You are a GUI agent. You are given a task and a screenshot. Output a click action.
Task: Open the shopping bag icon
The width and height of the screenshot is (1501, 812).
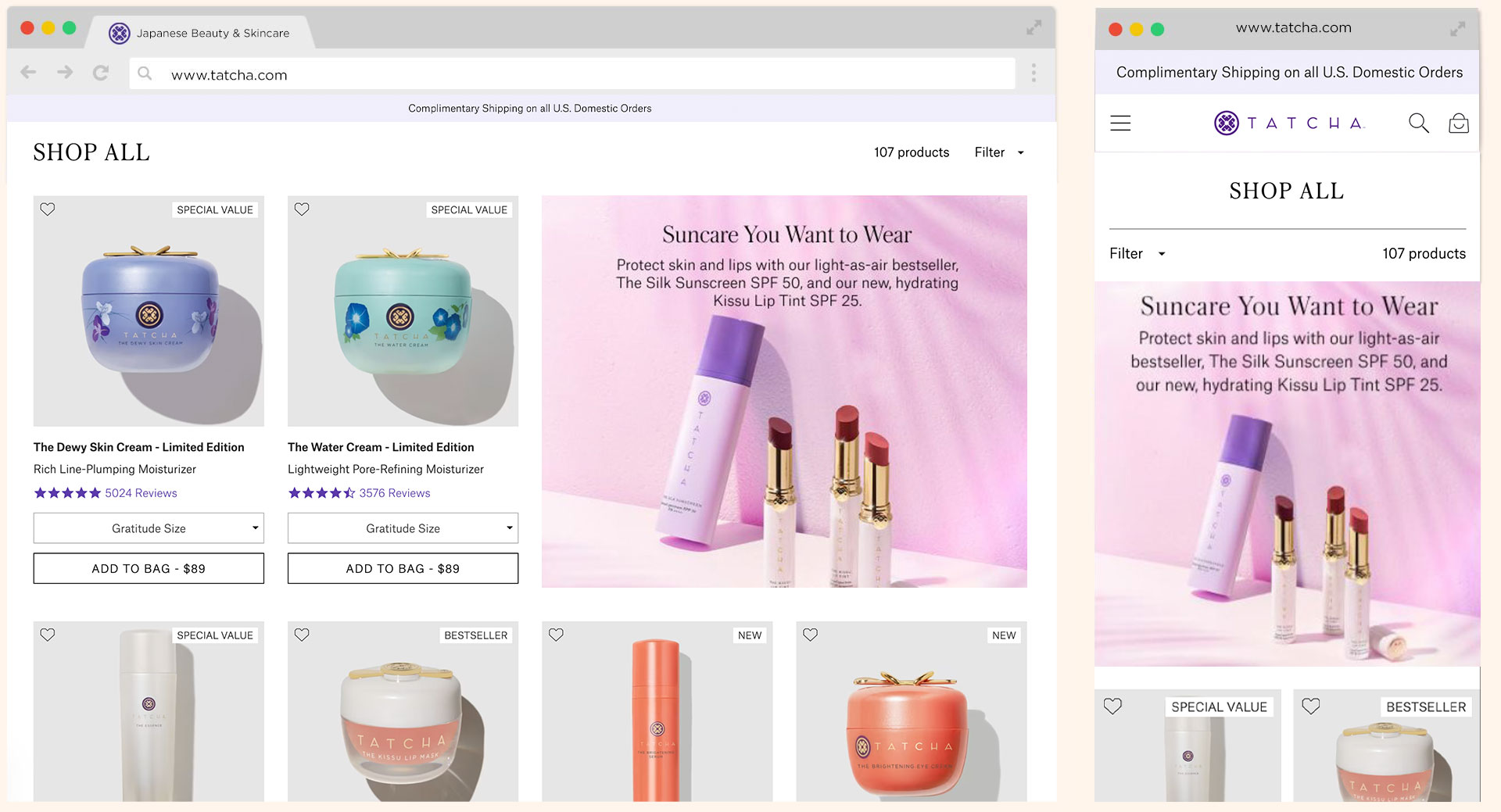click(x=1458, y=123)
